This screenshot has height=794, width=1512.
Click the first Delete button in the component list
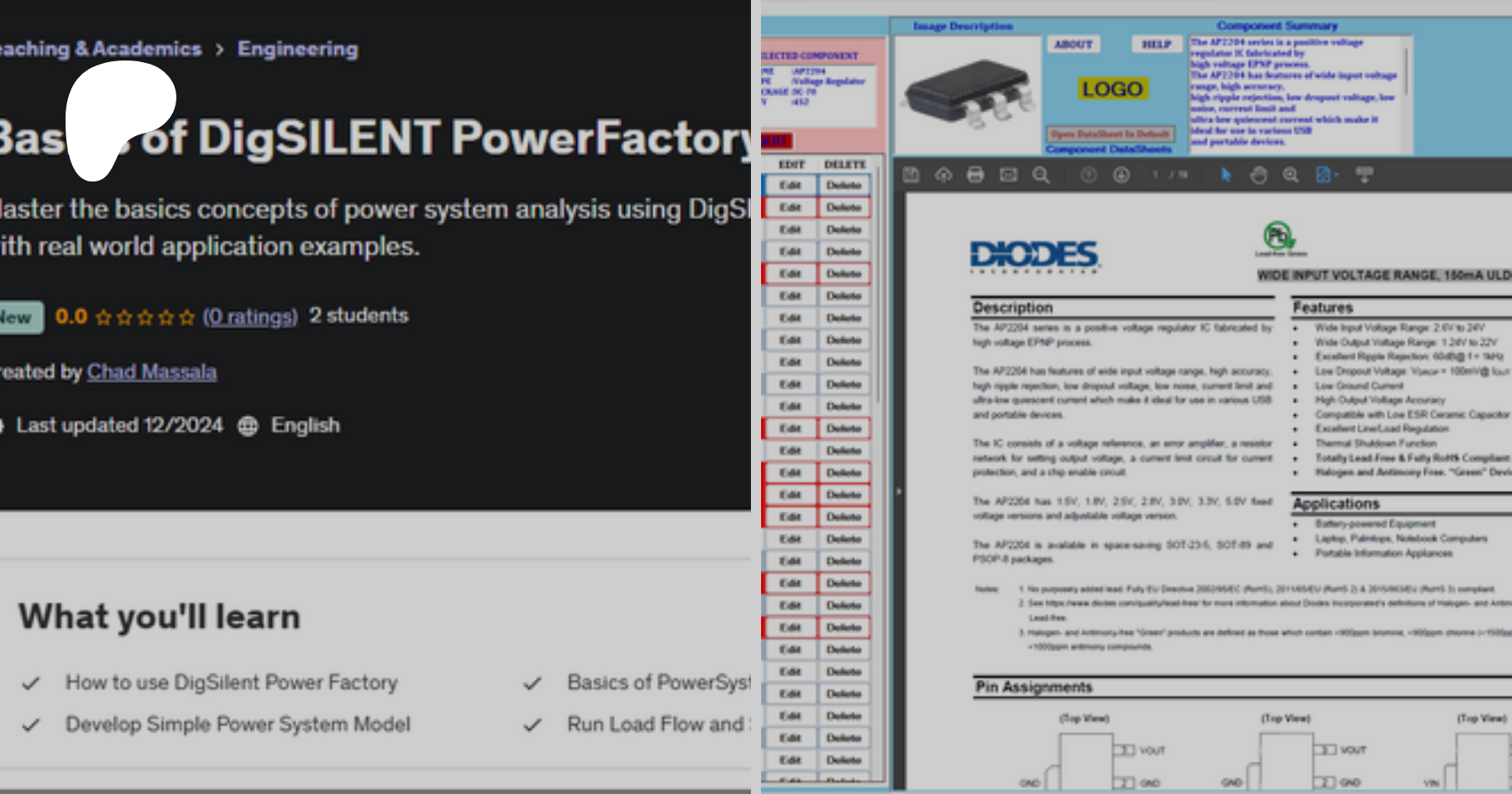pyautogui.click(x=843, y=185)
